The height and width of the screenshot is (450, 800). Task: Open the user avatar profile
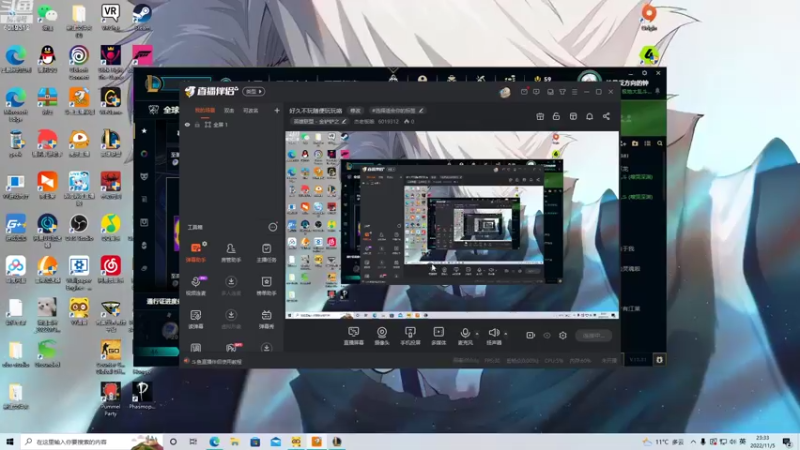[505, 92]
